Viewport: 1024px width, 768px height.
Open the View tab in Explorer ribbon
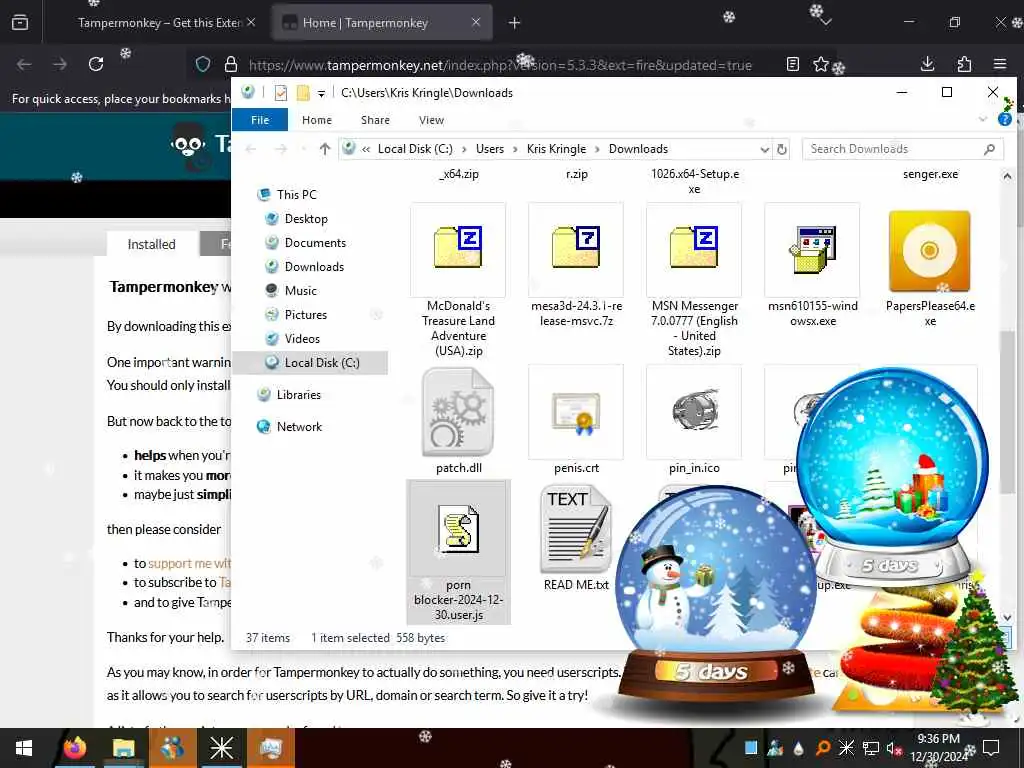[432, 120]
